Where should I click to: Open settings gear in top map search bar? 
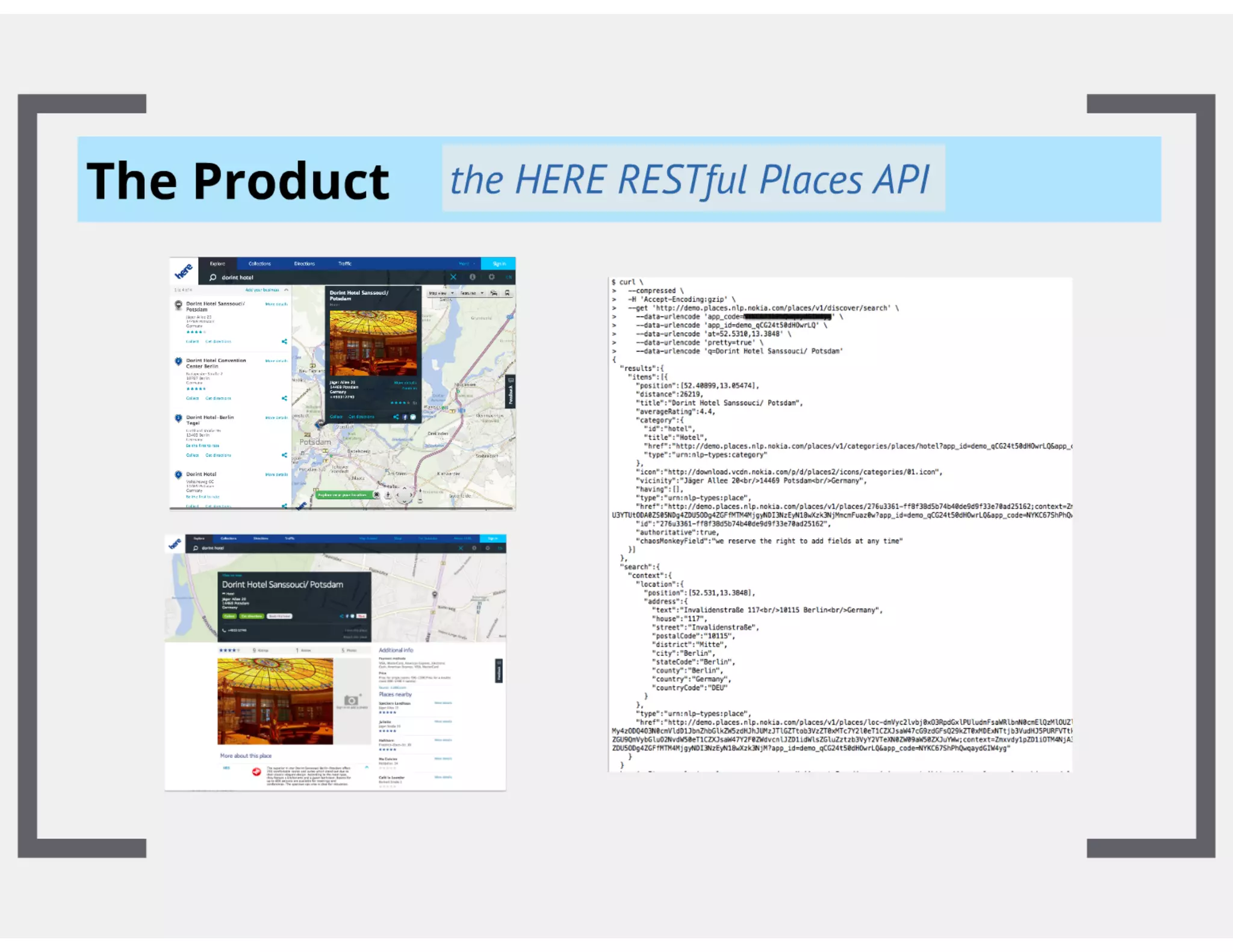point(492,277)
